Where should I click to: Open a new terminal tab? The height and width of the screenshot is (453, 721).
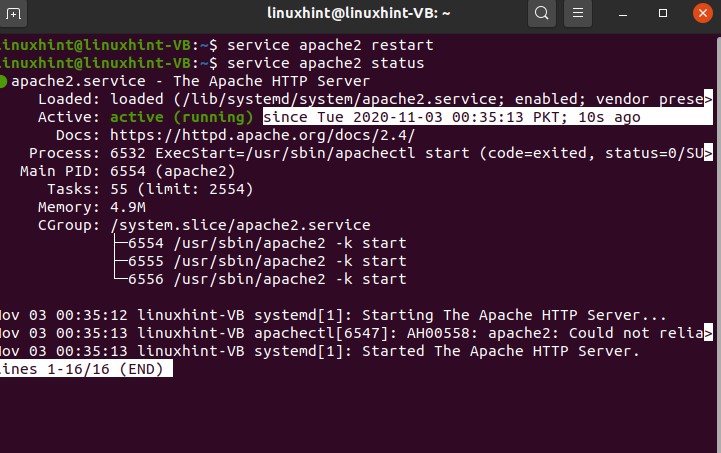click(x=17, y=14)
